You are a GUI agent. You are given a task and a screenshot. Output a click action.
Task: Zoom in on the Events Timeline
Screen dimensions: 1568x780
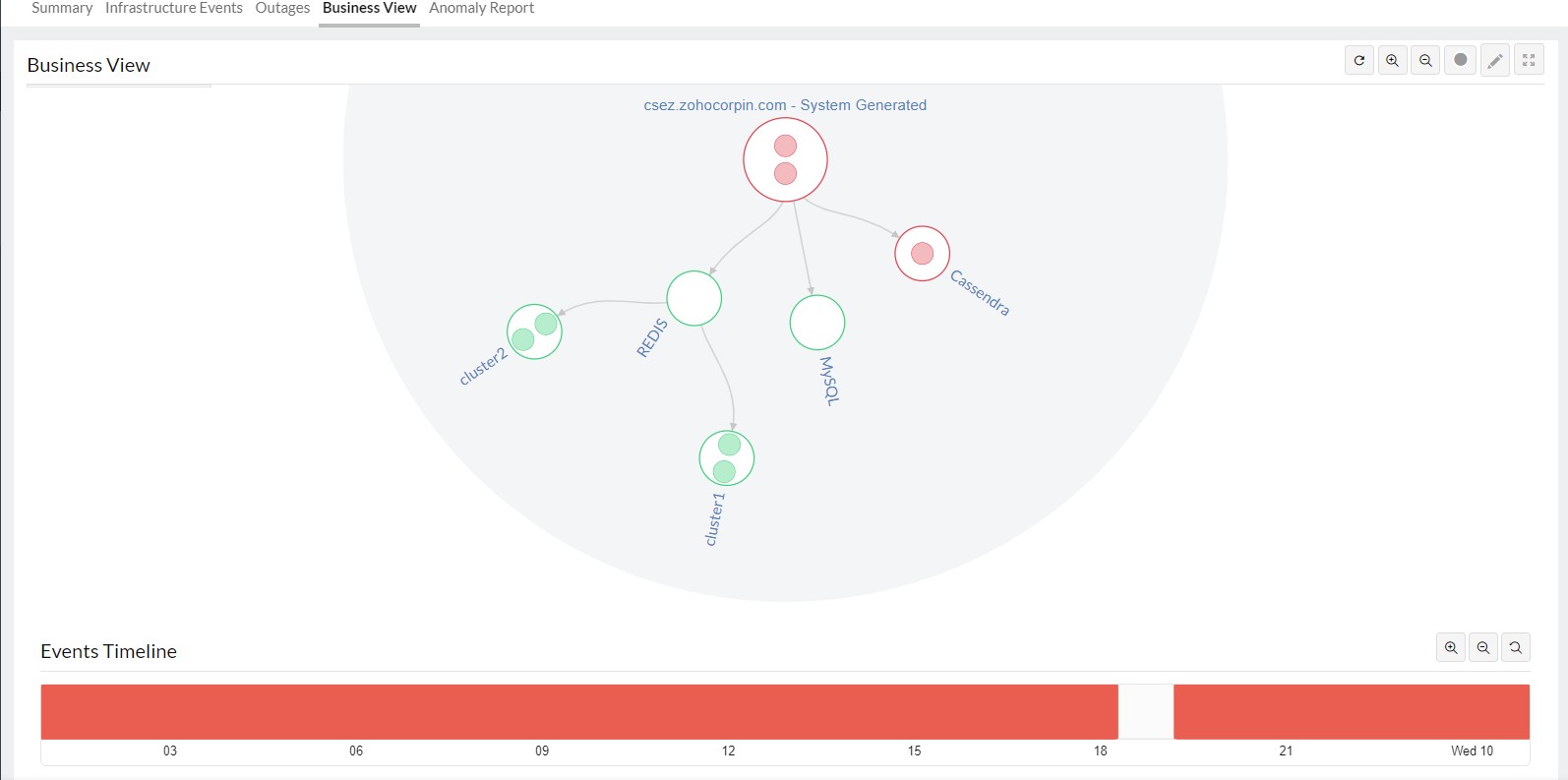pyautogui.click(x=1451, y=647)
